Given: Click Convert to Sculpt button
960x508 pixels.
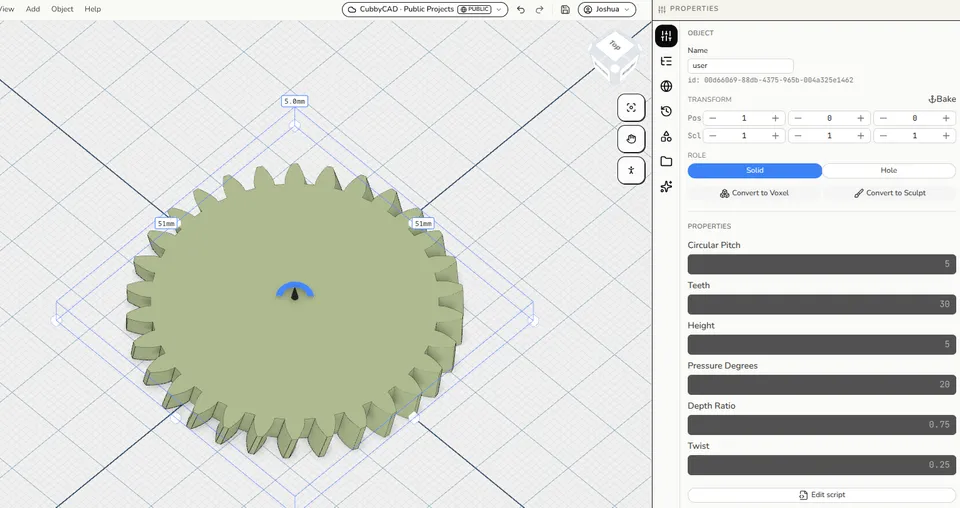Looking at the screenshot, I should pos(890,193).
